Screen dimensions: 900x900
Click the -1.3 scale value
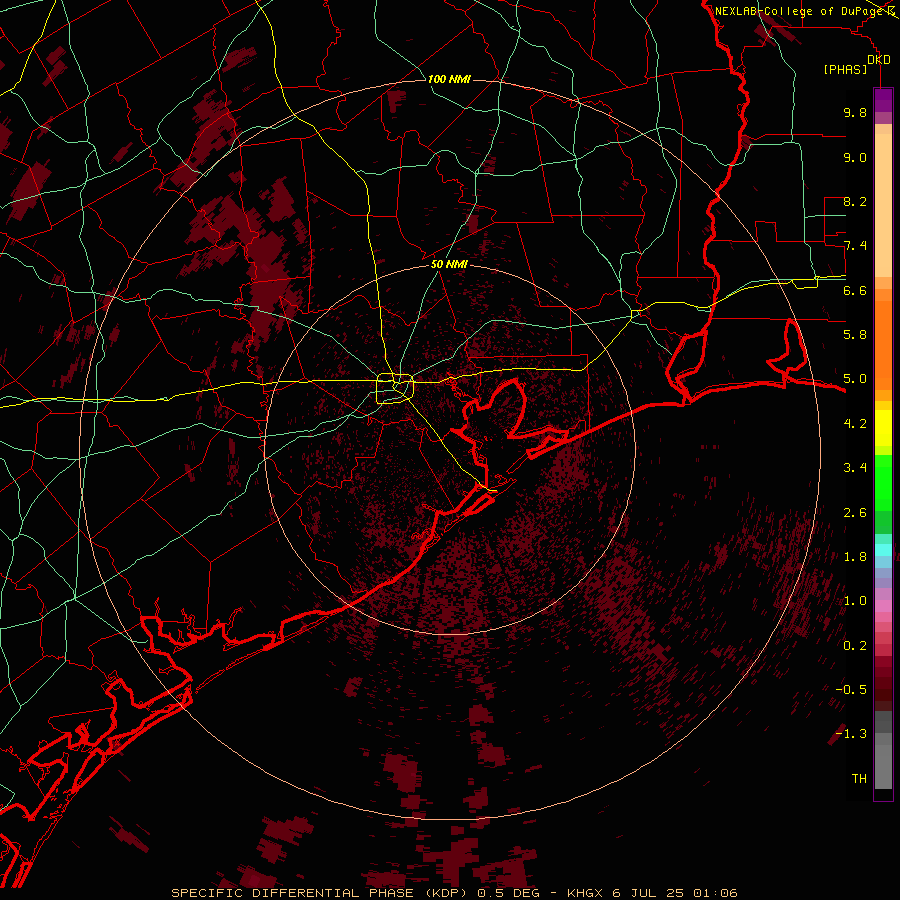pos(851,734)
